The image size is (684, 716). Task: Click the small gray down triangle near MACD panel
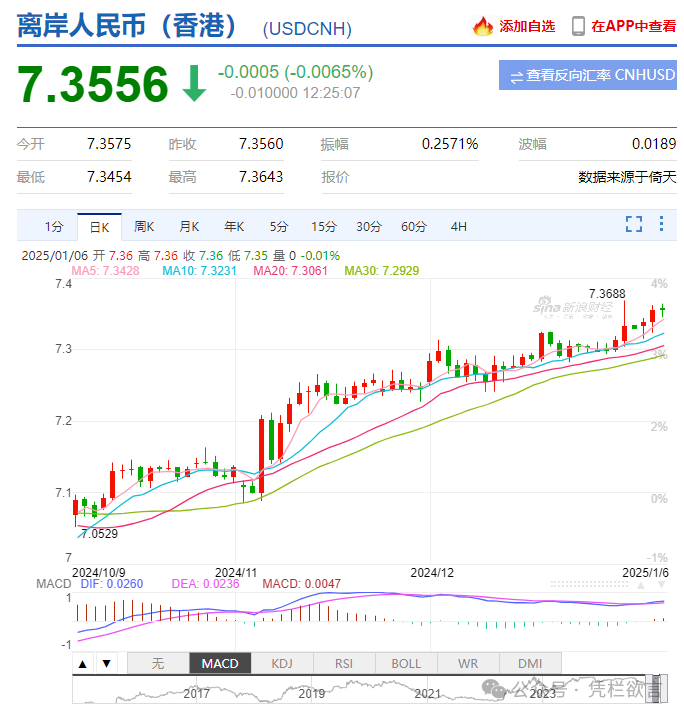[661, 585]
